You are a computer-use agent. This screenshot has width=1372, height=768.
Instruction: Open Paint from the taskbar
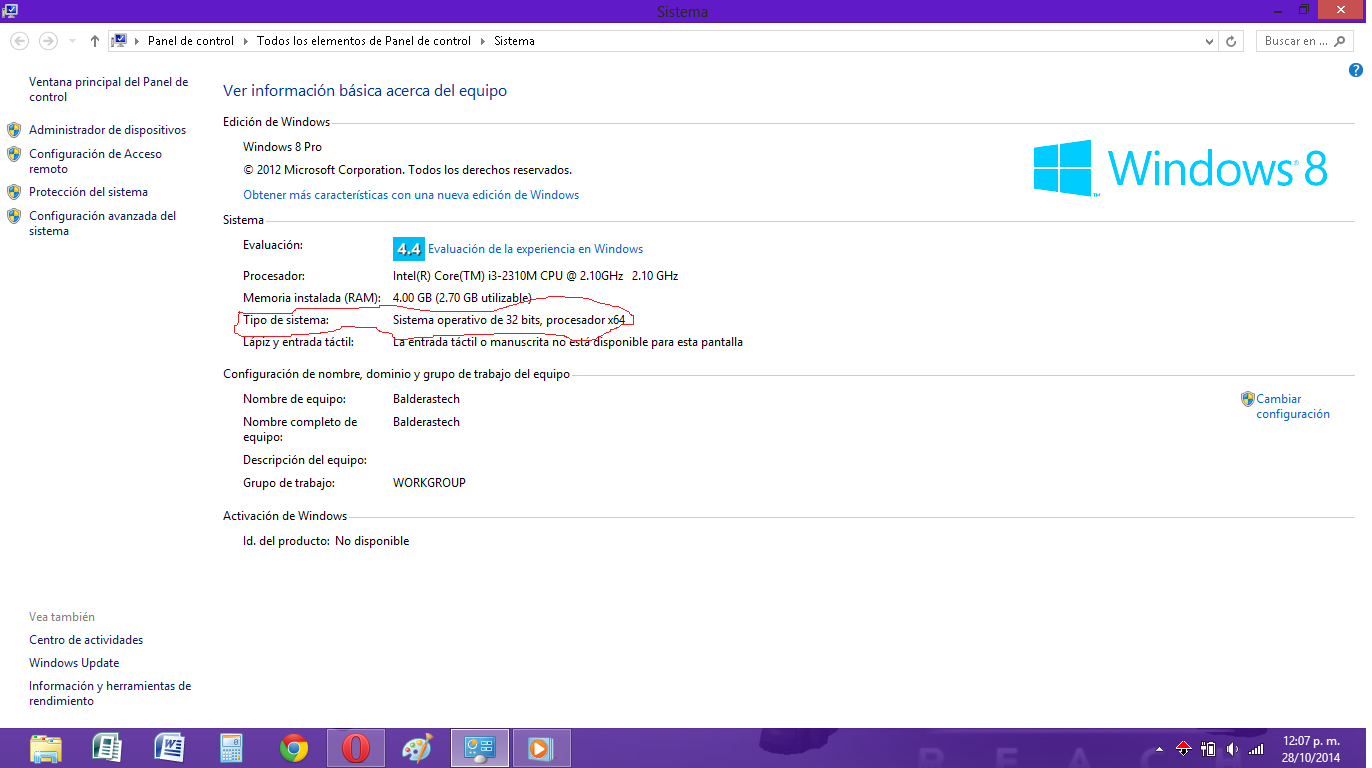click(x=417, y=747)
